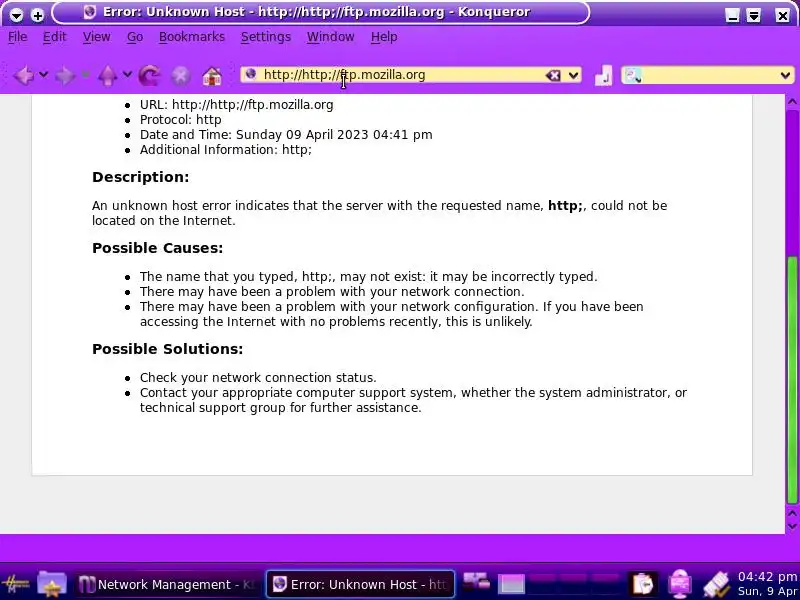Open the Window menu
The width and height of the screenshot is (800, 600).
click(x=331, y=37)
